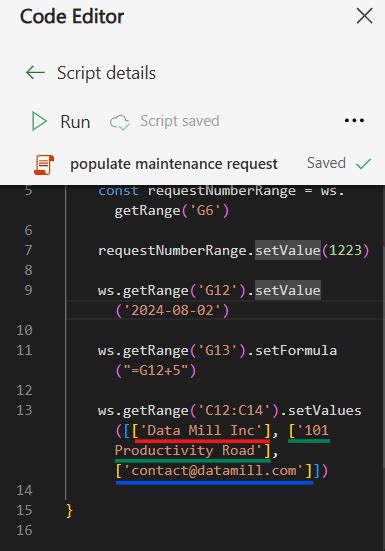
Task: Click the script scroll icon
Action: coord(44,164)
